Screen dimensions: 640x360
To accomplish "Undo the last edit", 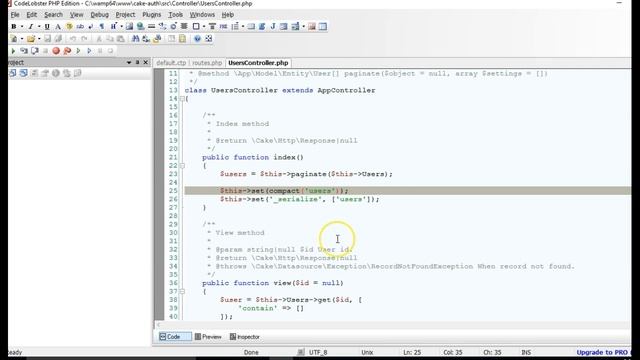I will click(x=73, y=39).
